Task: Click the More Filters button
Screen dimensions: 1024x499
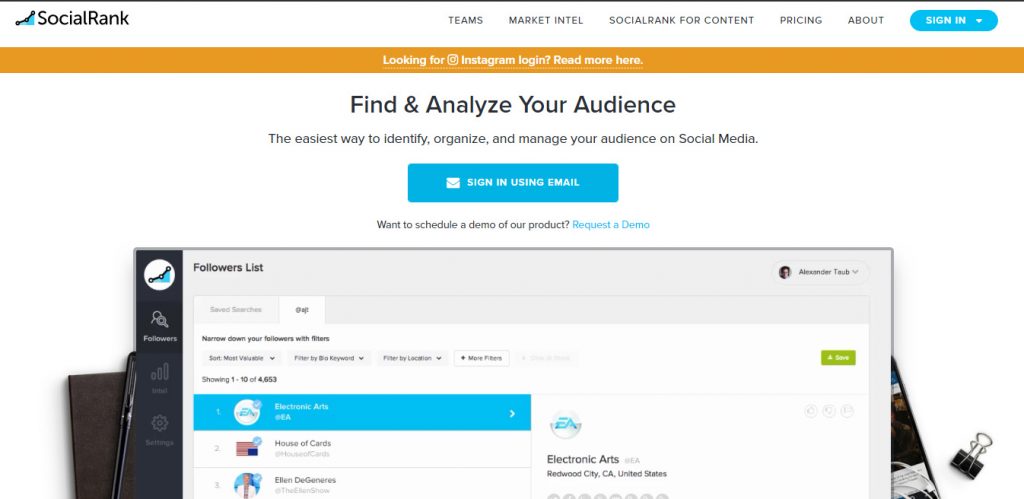Action: tap(481, 358)
